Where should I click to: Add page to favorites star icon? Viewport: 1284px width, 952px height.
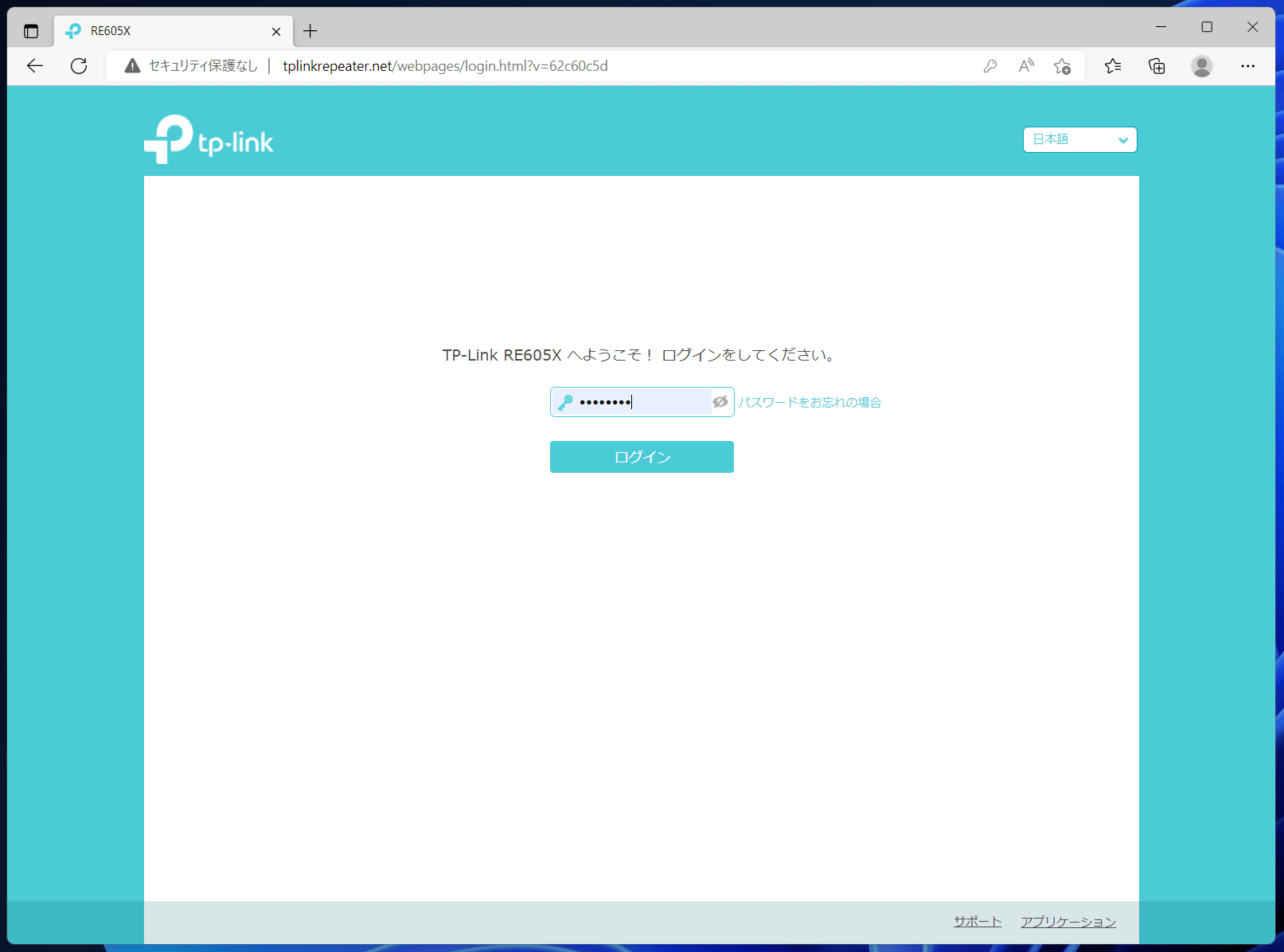point(1062,66)
